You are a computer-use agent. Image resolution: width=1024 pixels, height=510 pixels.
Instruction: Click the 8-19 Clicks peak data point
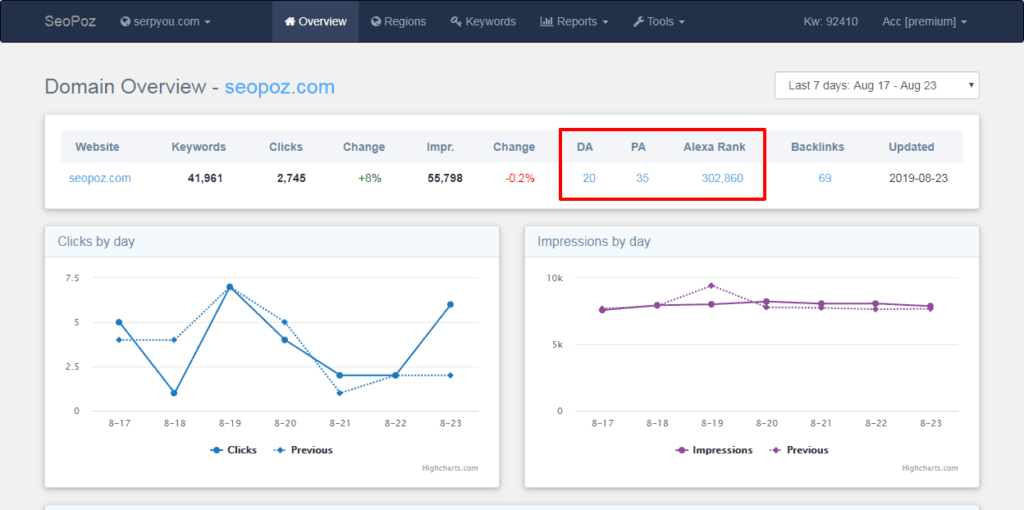[x=230, y=287]
